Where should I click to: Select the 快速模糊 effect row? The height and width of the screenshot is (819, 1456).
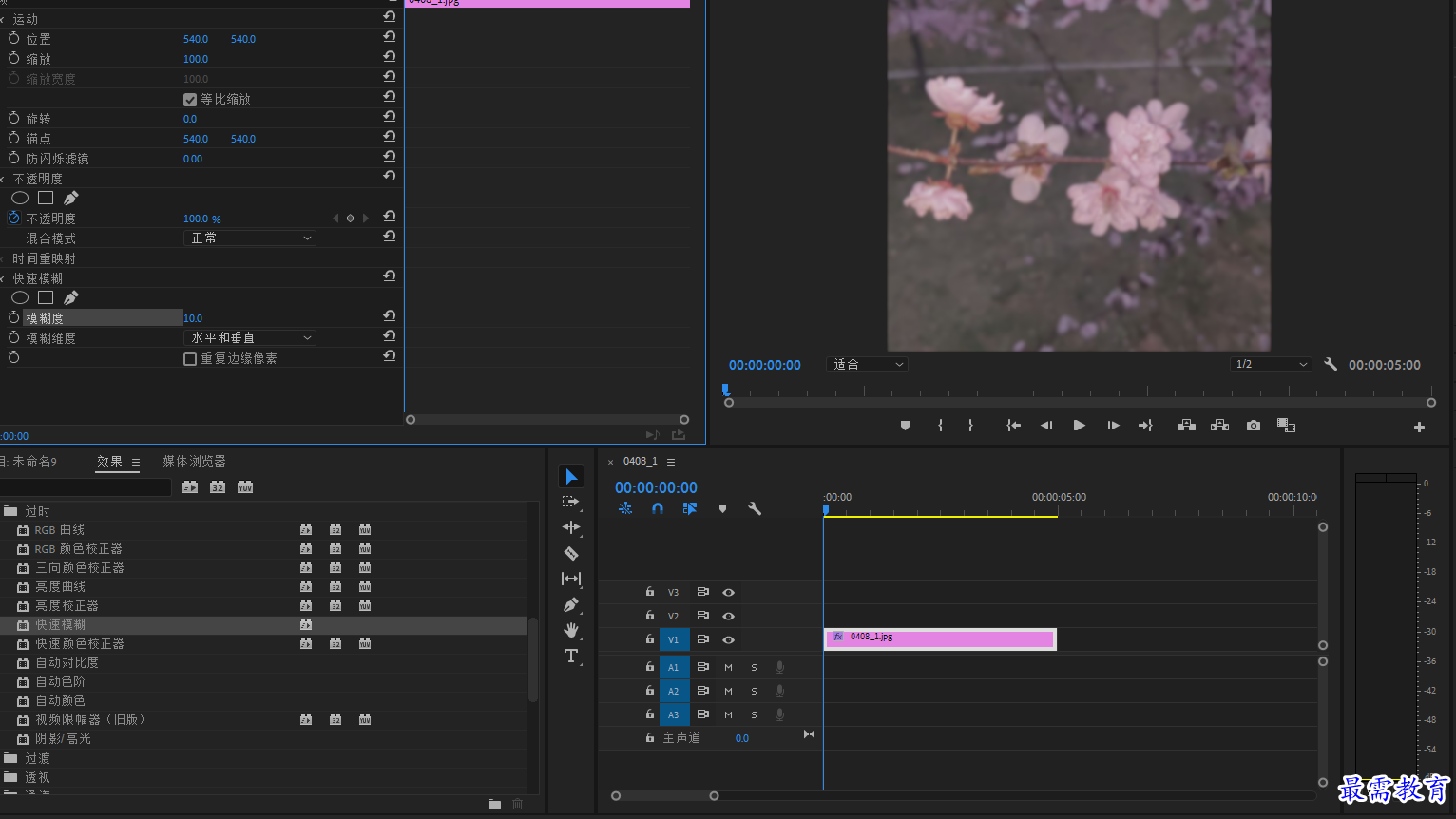[x=264, y=624]
